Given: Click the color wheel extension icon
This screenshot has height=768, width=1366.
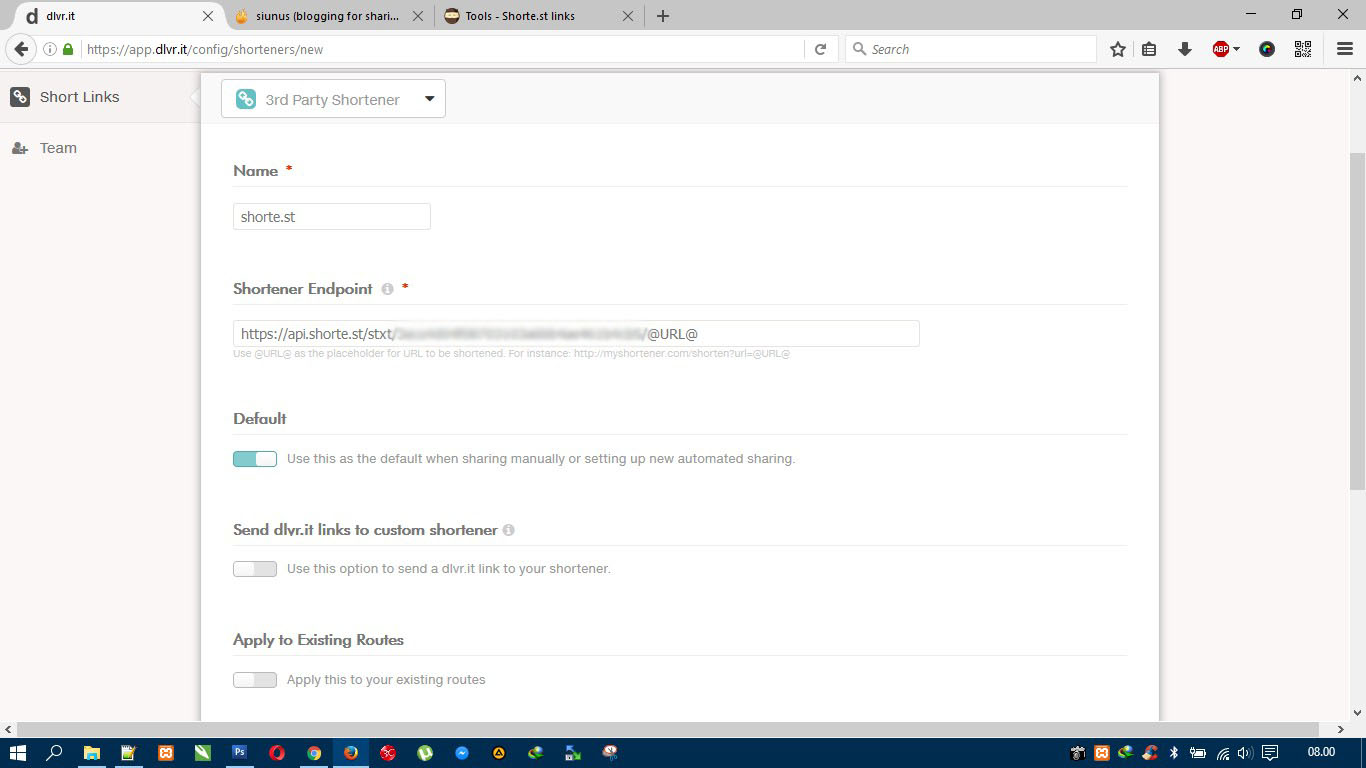Looking at the screenshot, I should [1267, 49].
